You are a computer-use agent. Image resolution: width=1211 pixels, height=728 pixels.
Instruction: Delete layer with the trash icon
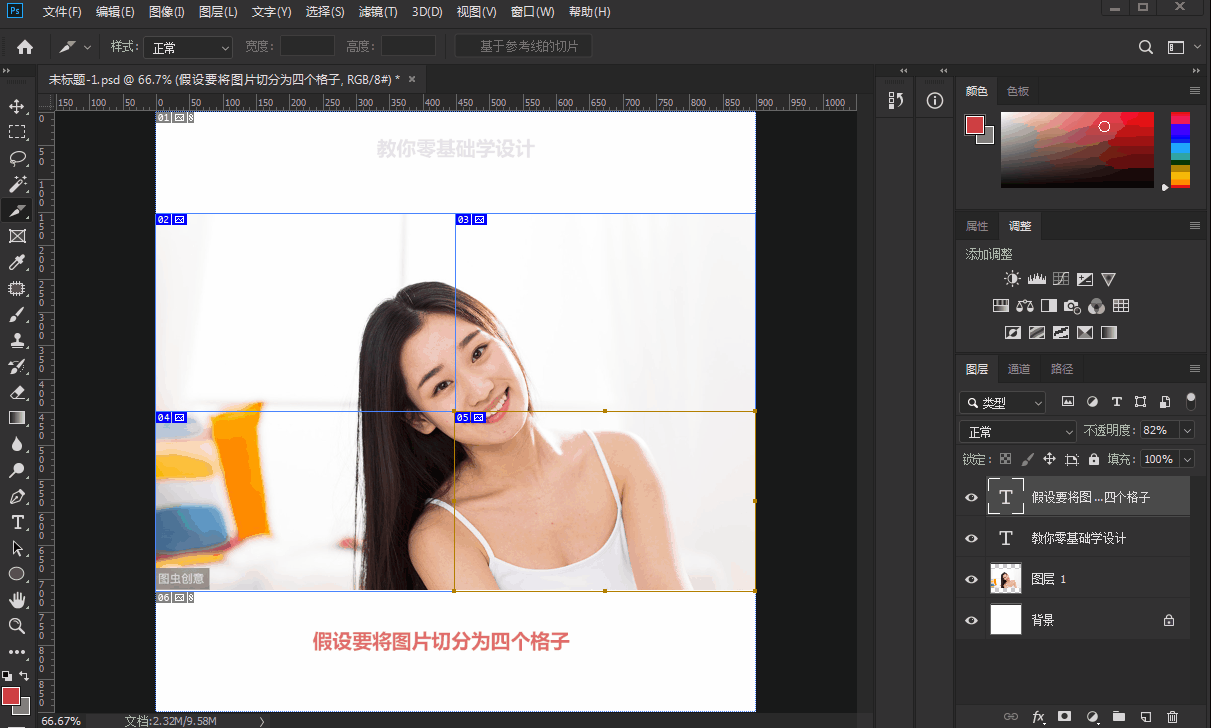pyautogui.click(x=1173, y=716)
